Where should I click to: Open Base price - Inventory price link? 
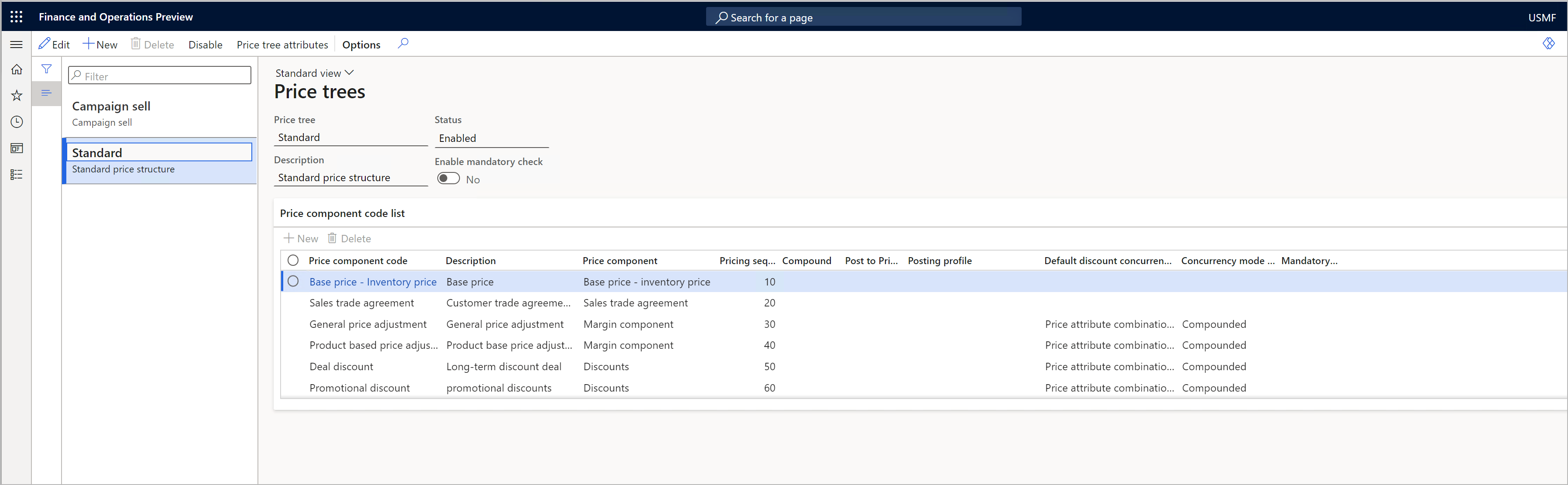coord(373,282)
